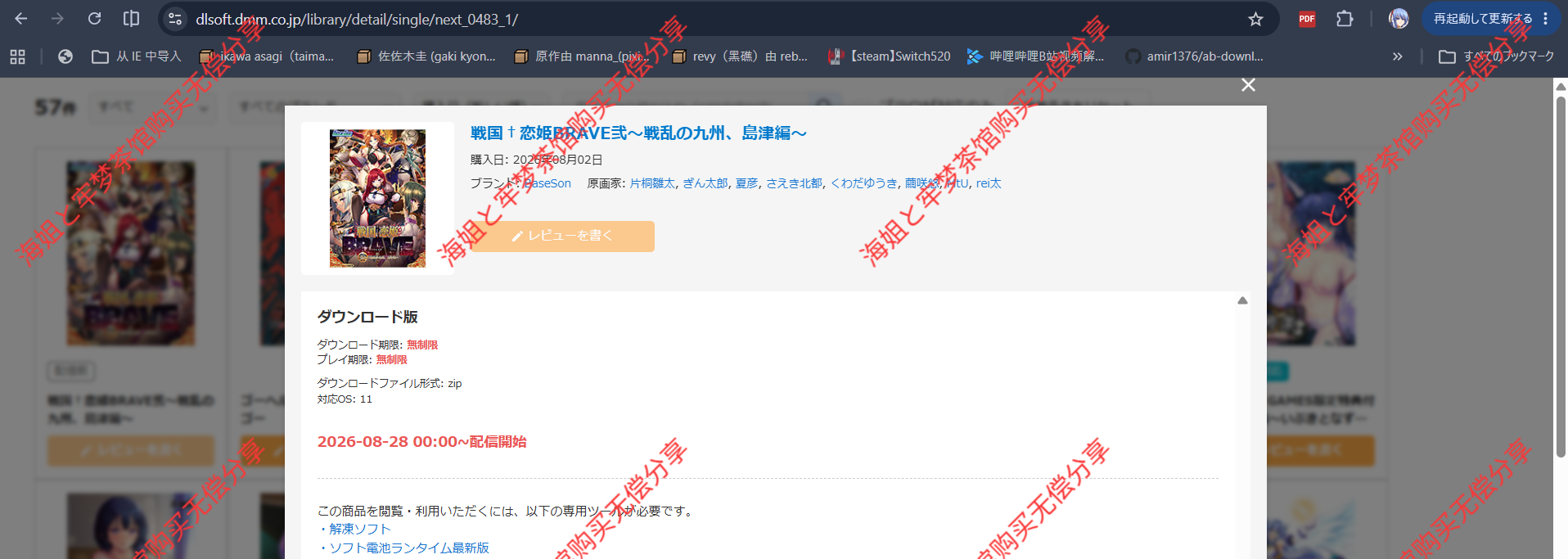The height and width of the screenshot is (559, 1568).
Task: Open artist link ぎん太郎
Action: click(705, 183)
